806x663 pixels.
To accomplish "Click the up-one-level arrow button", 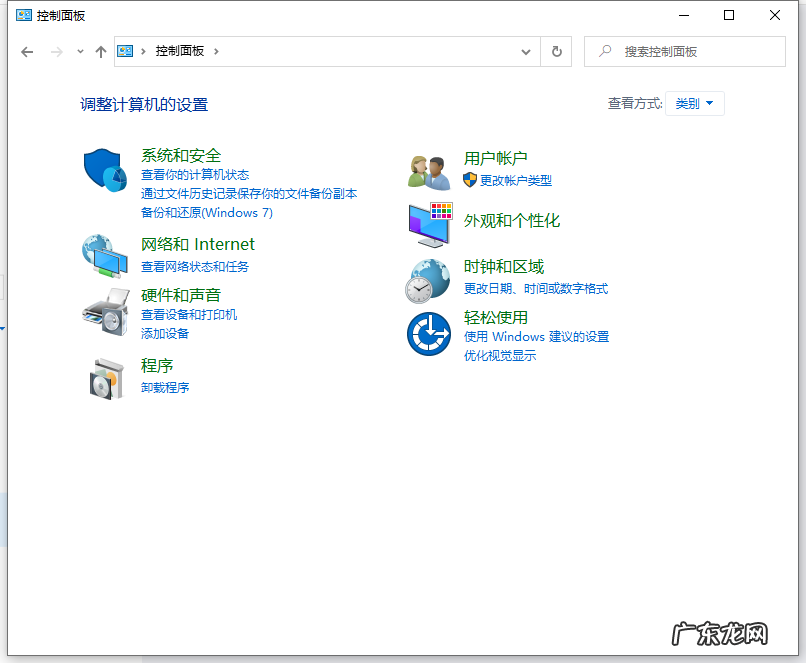I will coord(100,51).
